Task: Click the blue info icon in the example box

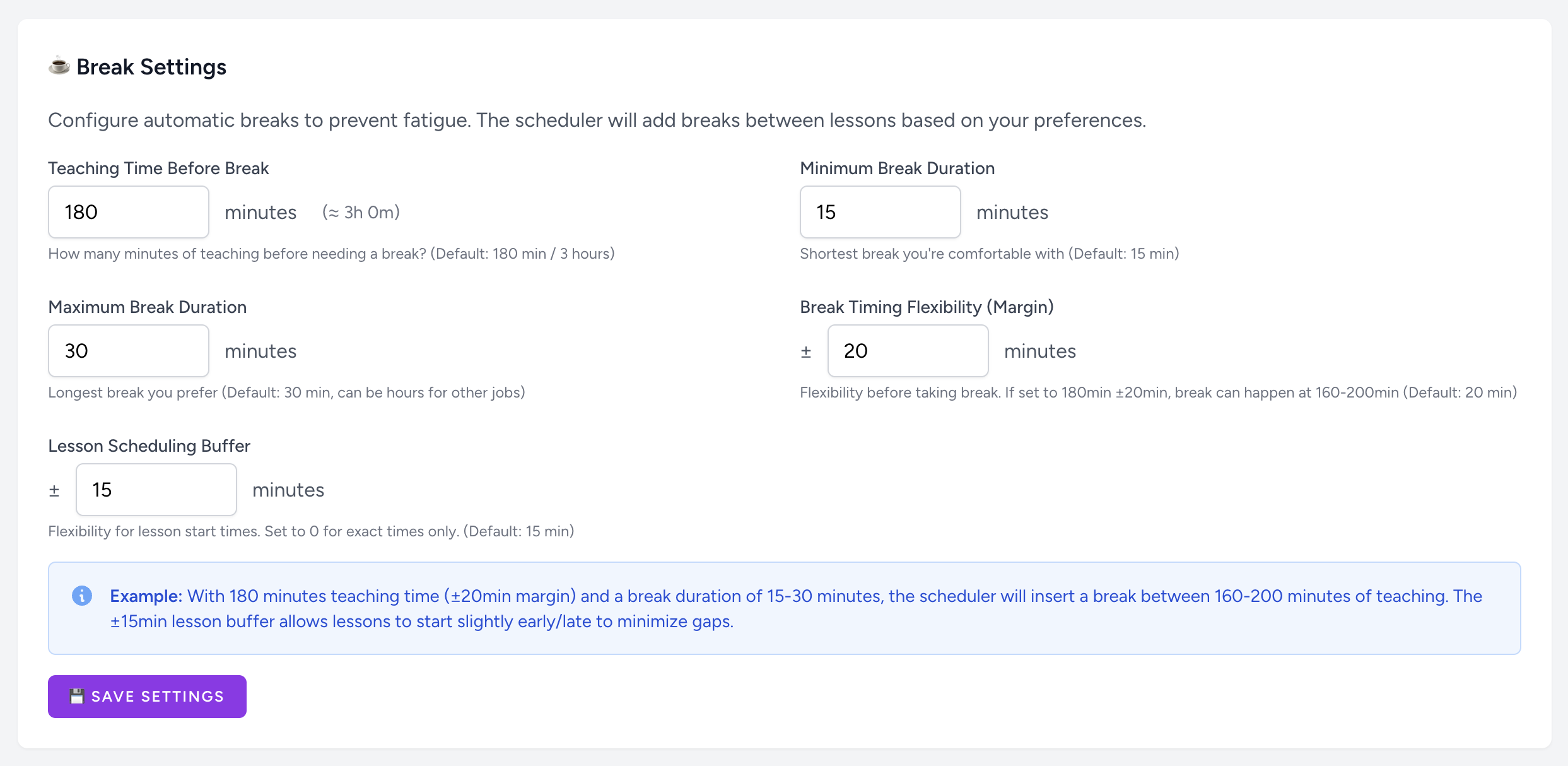Action: click(x=82, y=596)
